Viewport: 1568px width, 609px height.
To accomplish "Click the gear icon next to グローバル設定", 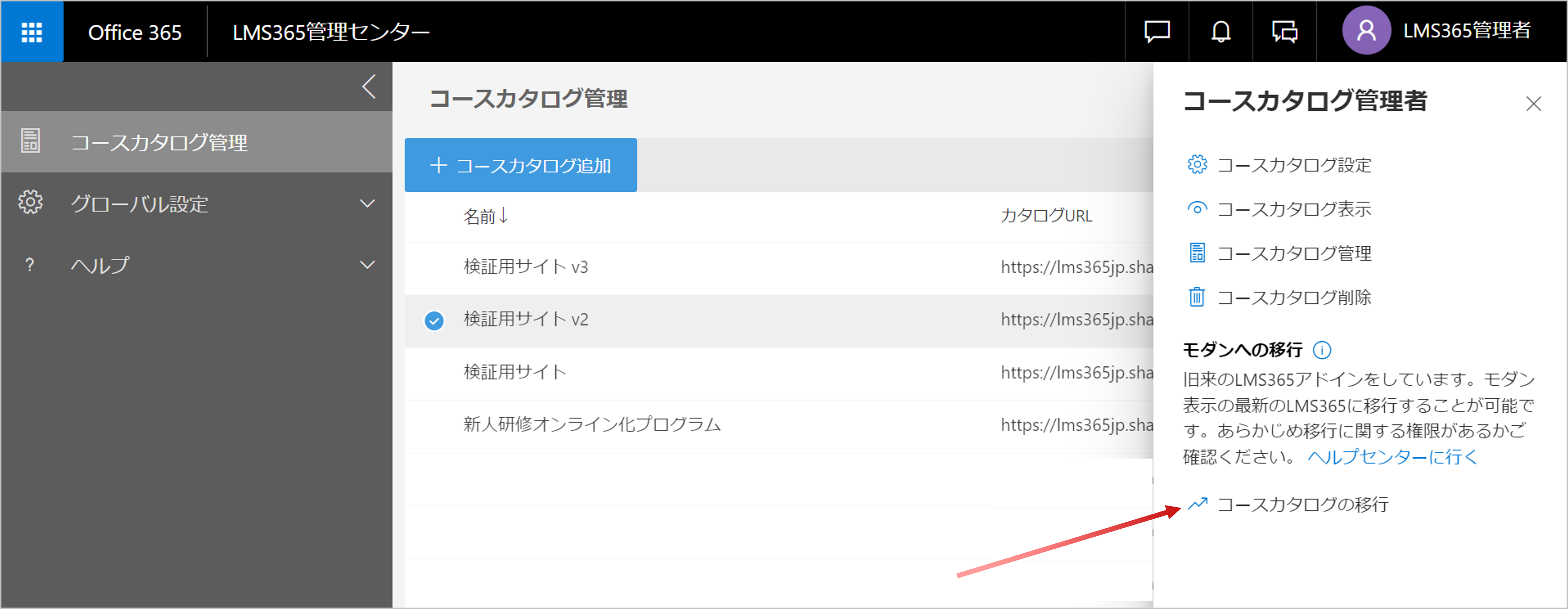I will coord(30,202).
